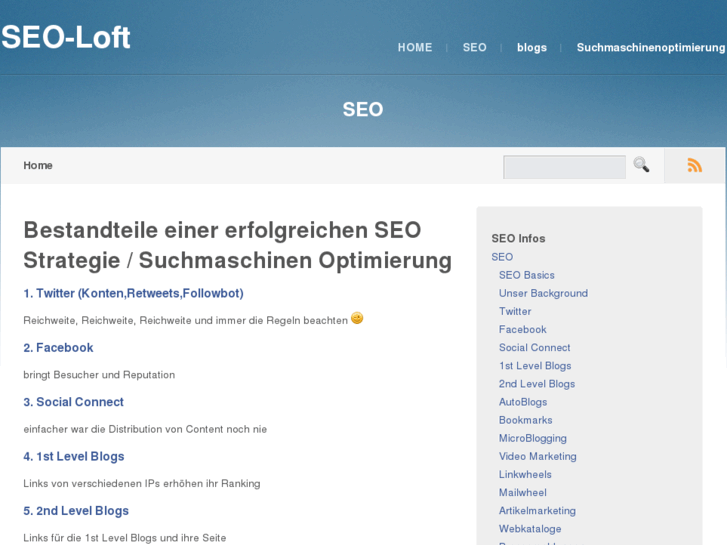Open Webkataloge in the sidebar
This screenshot has width=727, height=545.
tap(530, 529)
